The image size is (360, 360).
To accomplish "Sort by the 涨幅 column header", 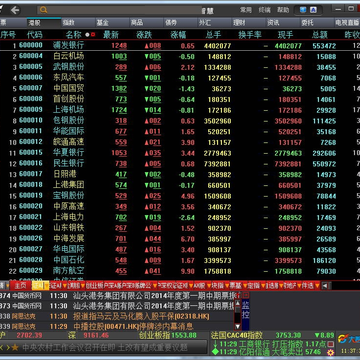I will (178, 35).
